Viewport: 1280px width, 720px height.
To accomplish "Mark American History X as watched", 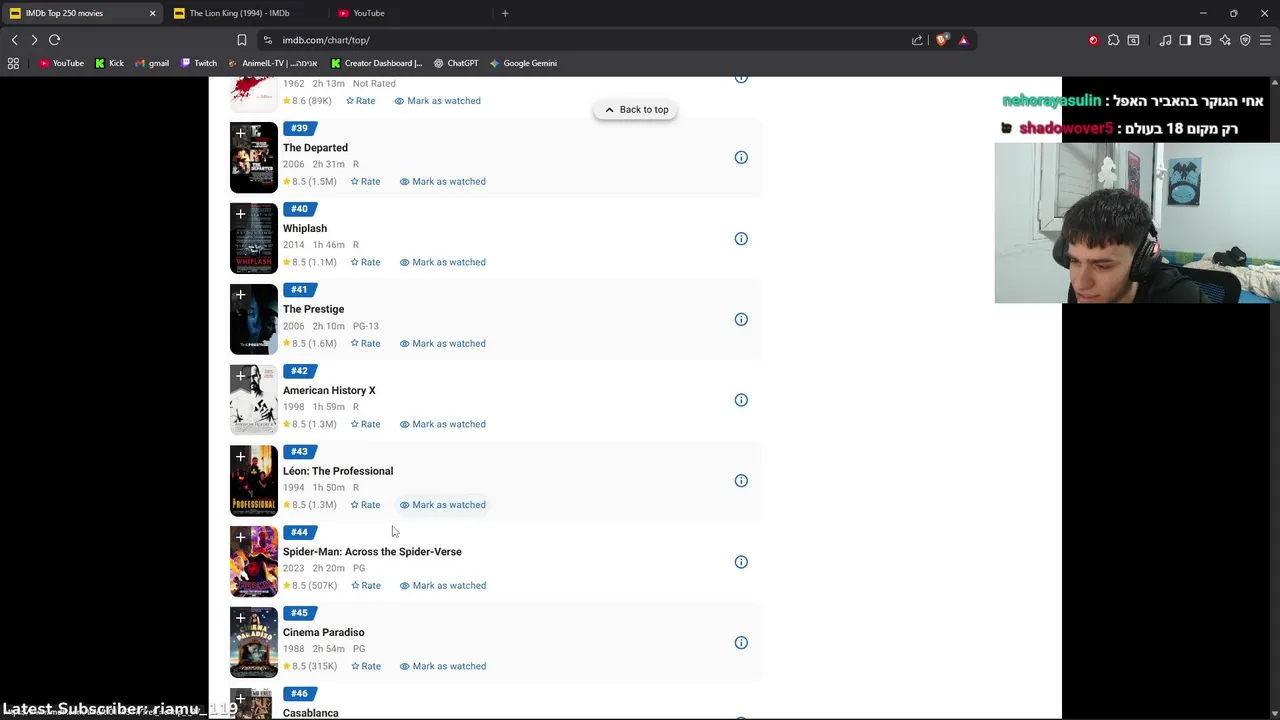I will pyautogui.click(x=443, y=424).
